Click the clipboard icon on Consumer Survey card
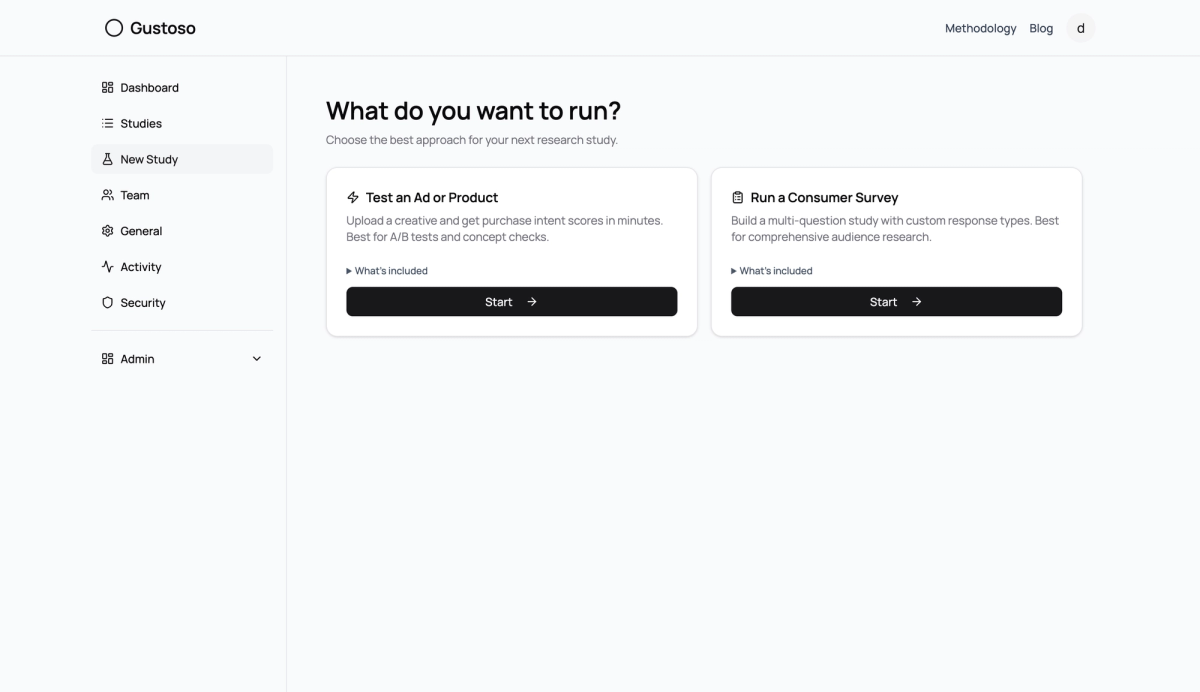 coord(738,198)
